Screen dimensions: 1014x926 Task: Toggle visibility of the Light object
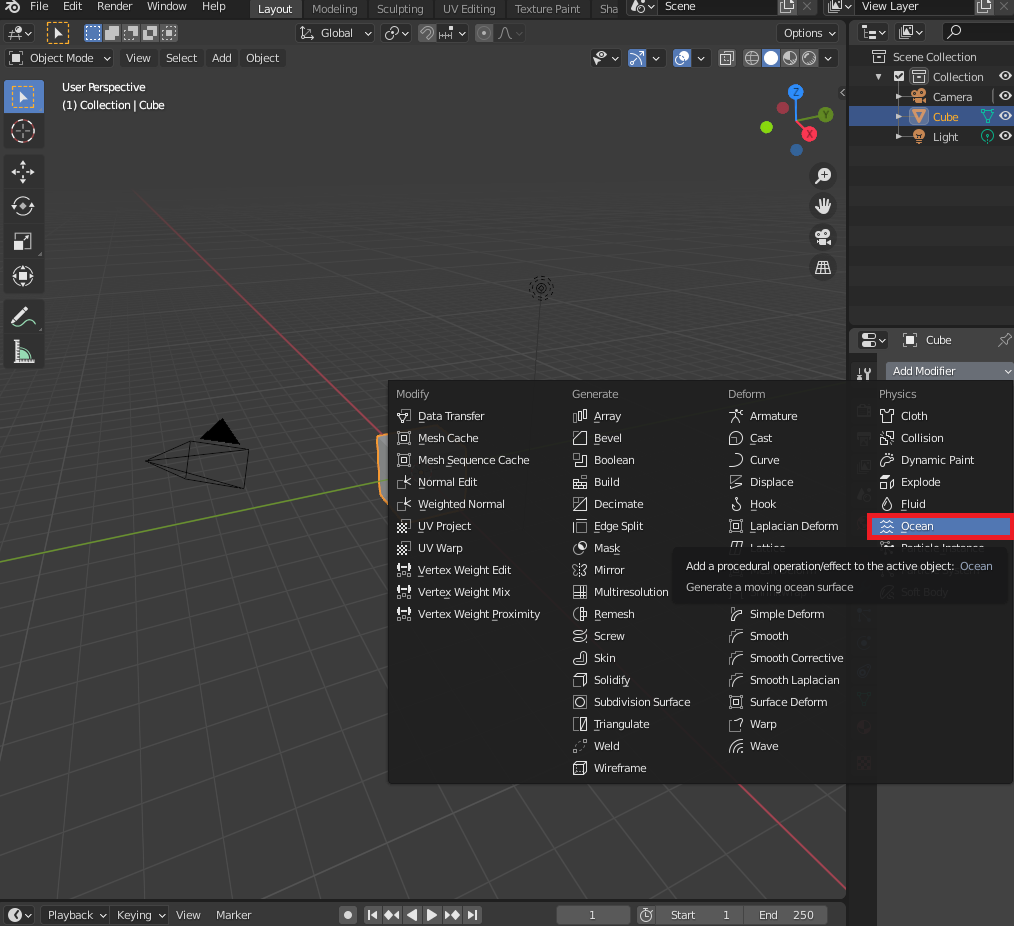click(1005, 137)
